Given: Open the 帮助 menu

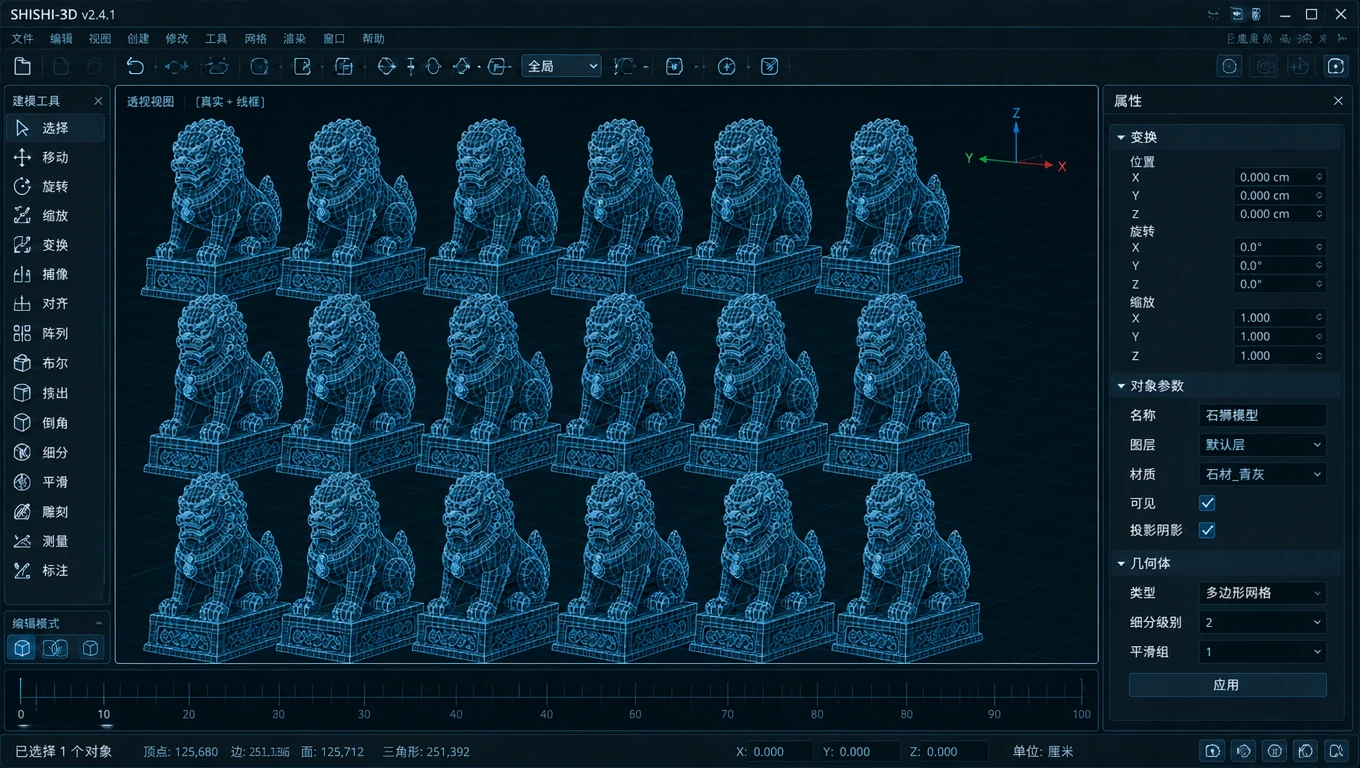Looking at the screenshot, I should pyautogui.click(x=373, y=39).
